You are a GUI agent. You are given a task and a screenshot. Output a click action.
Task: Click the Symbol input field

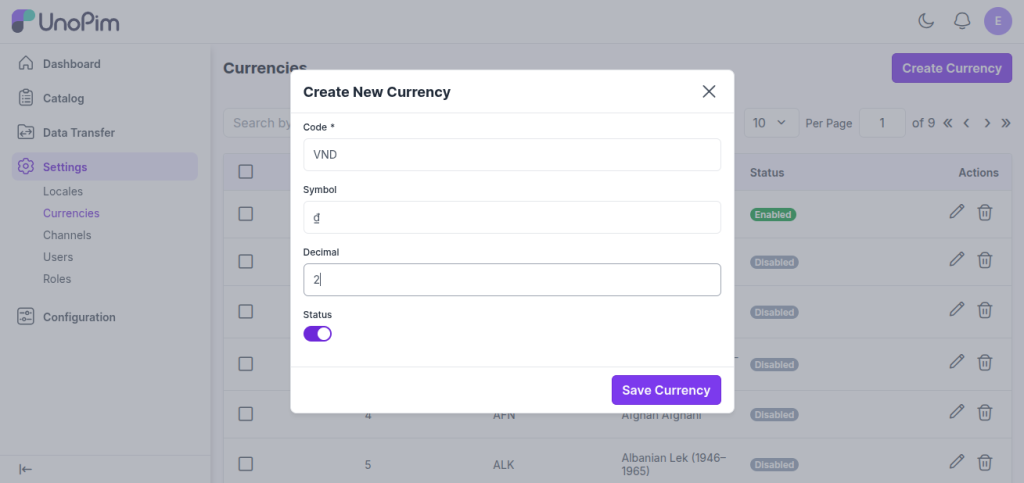coord(511,217)
